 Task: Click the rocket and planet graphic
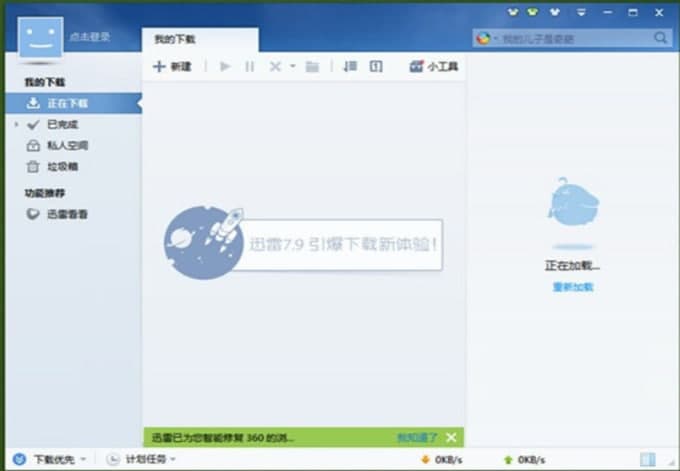click(204, 243)
